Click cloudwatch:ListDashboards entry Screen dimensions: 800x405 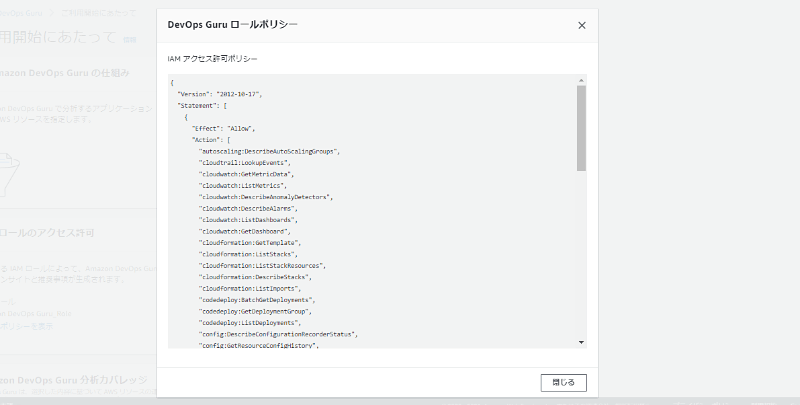pos(247,220)
